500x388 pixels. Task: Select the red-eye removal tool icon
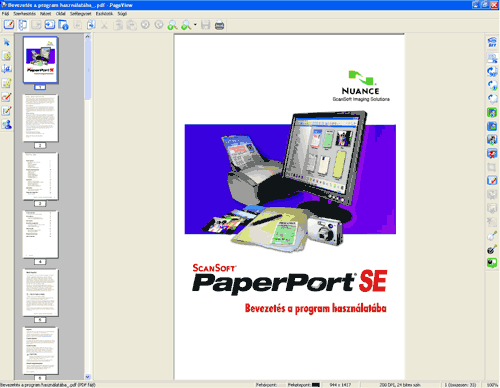[x=492, y=154]
